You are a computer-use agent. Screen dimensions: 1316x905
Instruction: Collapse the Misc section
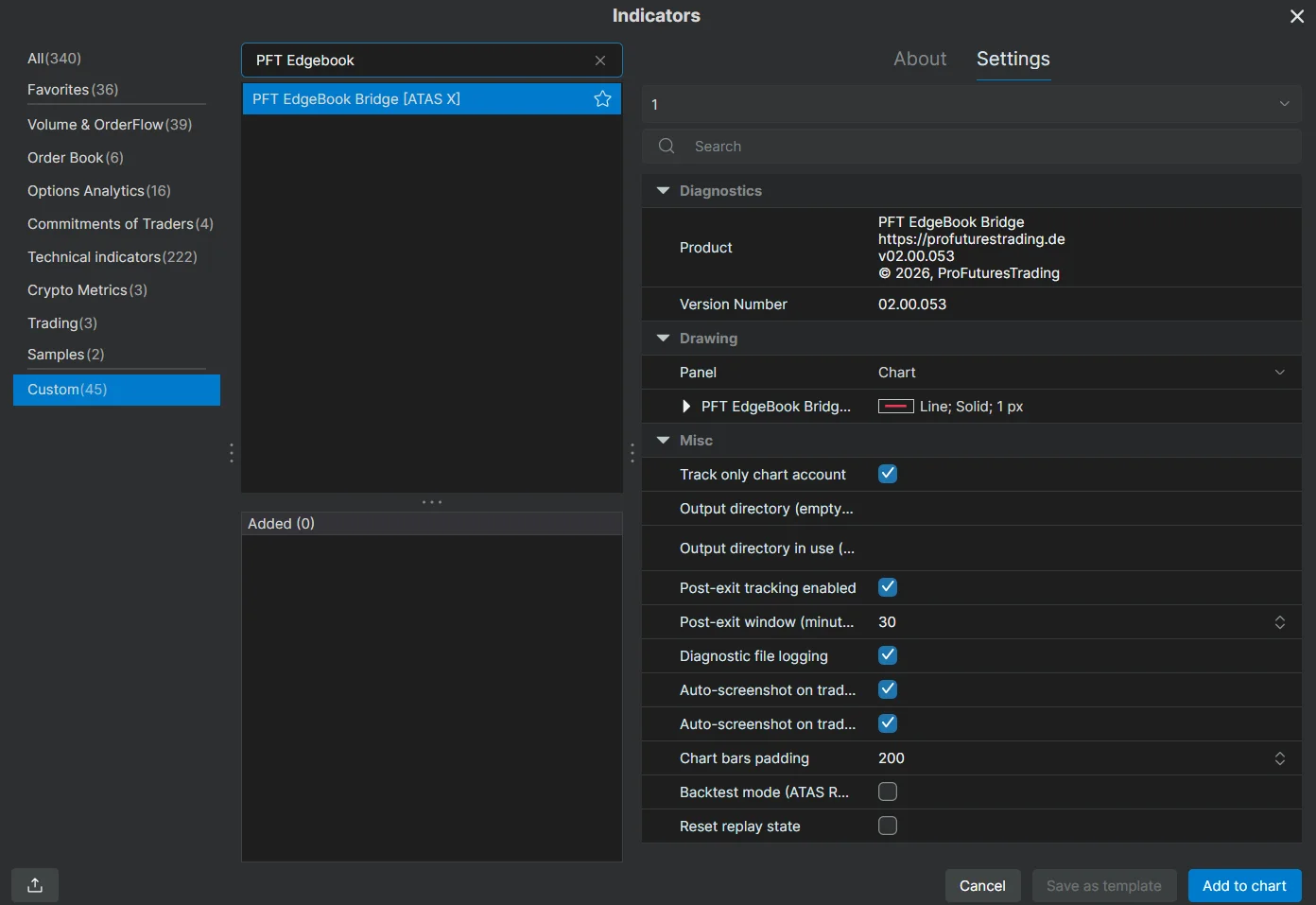[x=663, y=440]
